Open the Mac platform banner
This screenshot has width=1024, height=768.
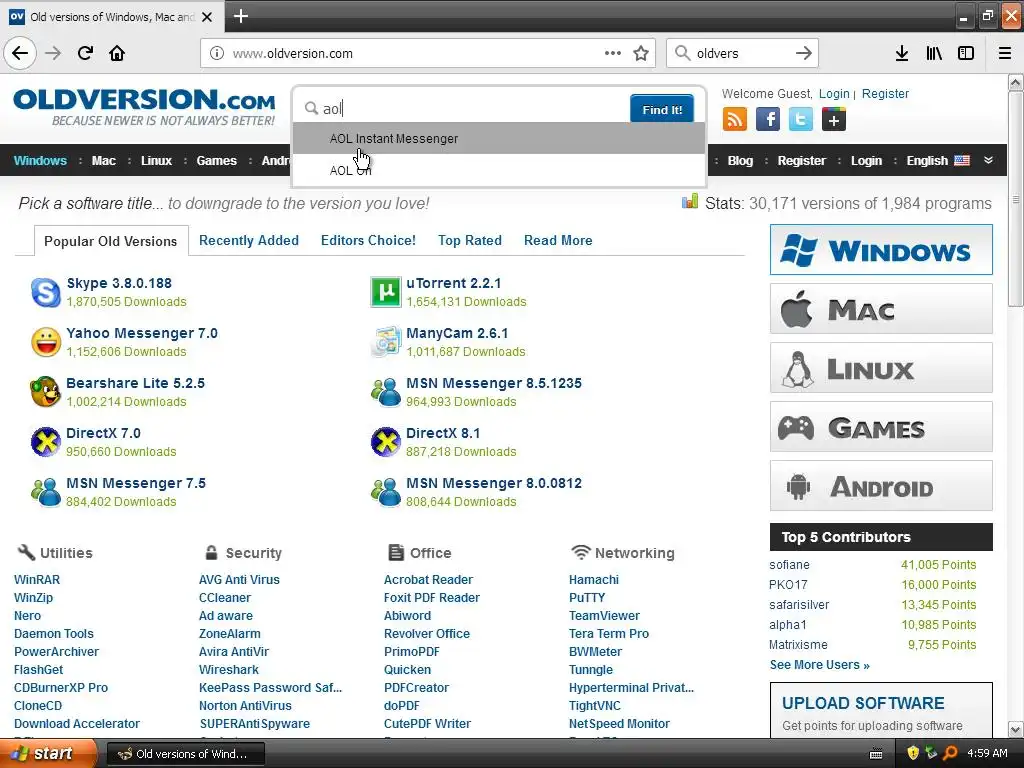click(x=881, y=308)
